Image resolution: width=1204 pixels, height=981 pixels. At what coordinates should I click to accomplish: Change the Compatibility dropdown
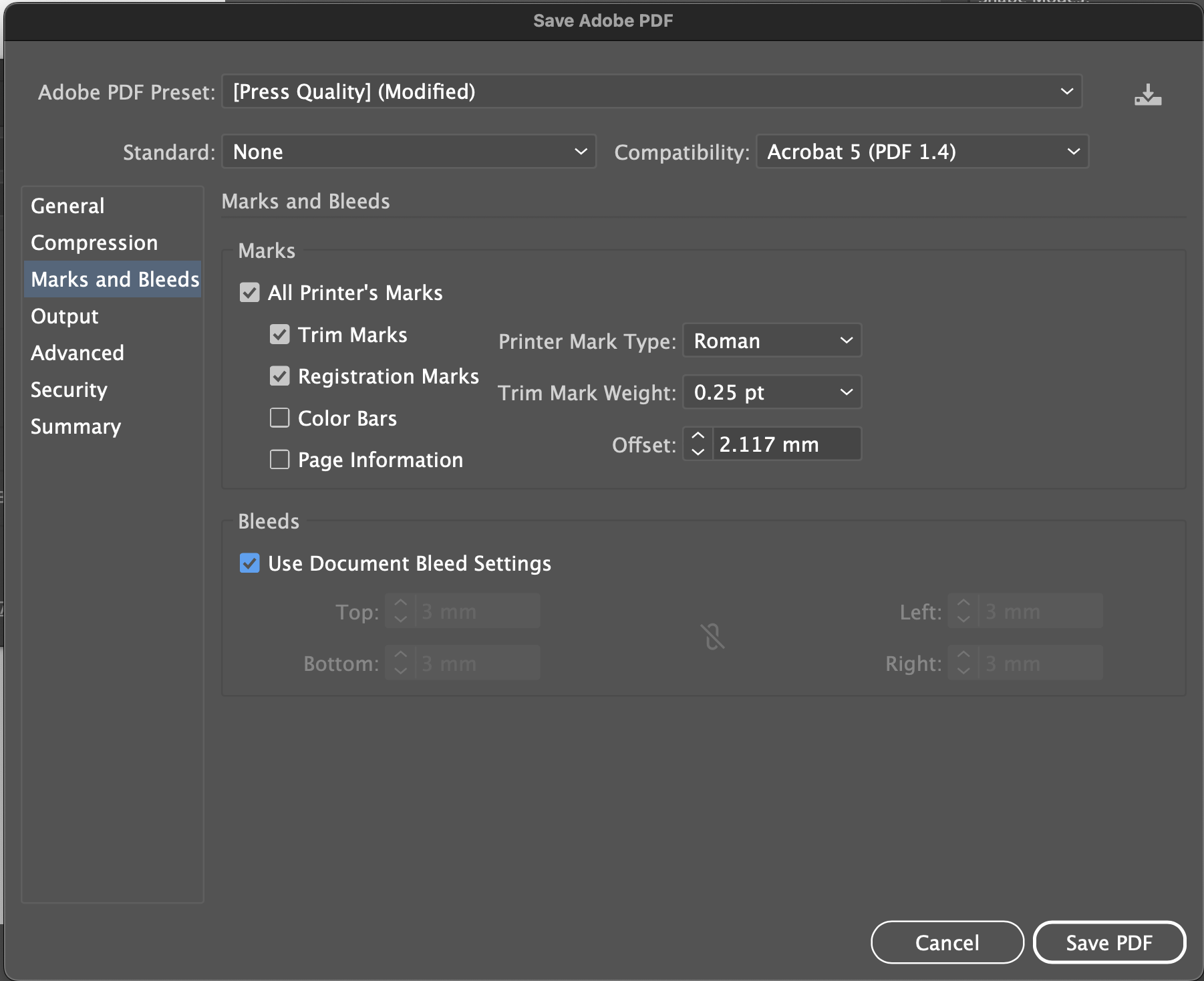pyautogui.click(x=921, y=152)
